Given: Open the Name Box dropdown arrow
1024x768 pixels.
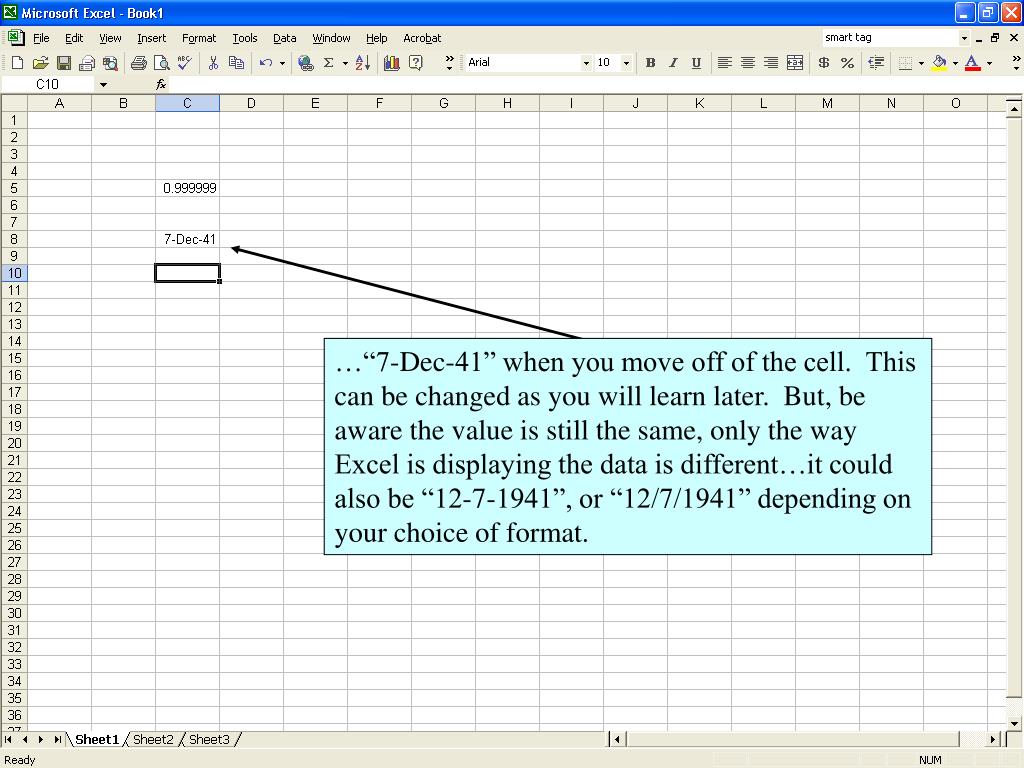Looking at the screenshot, I should tap(103, 85).
